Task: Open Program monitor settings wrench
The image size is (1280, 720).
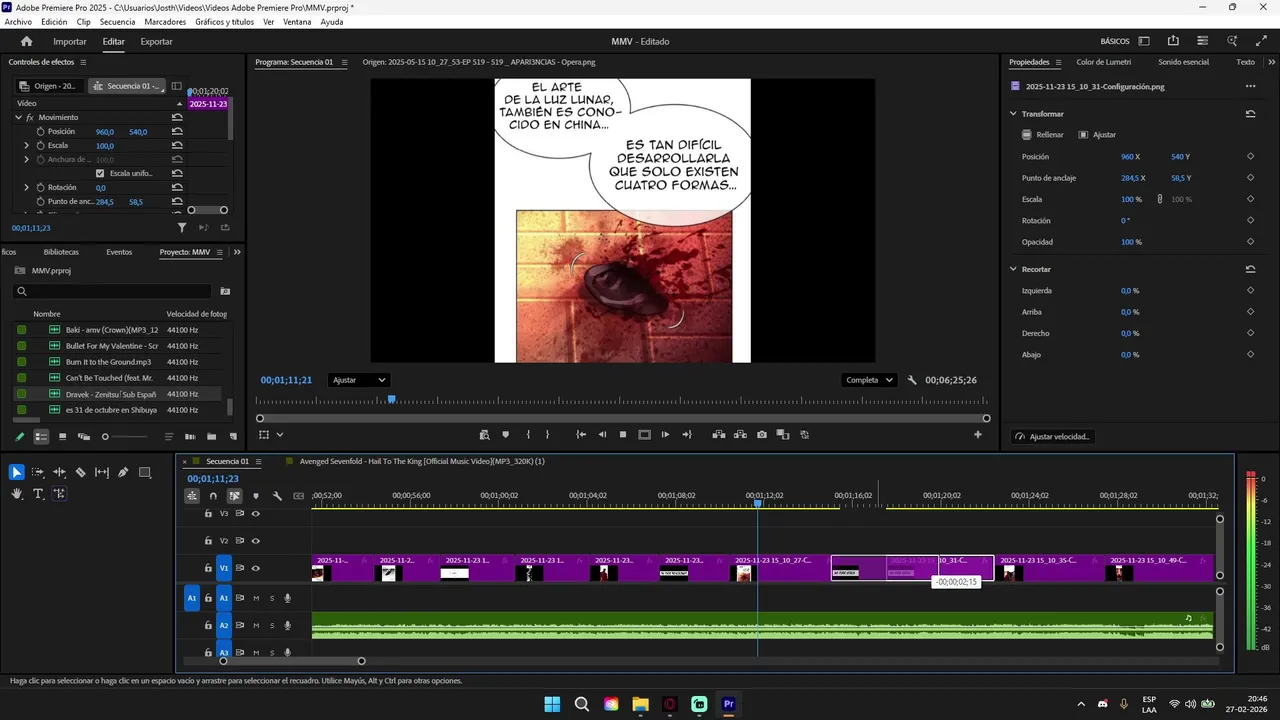Action: [x=912, y=380]
